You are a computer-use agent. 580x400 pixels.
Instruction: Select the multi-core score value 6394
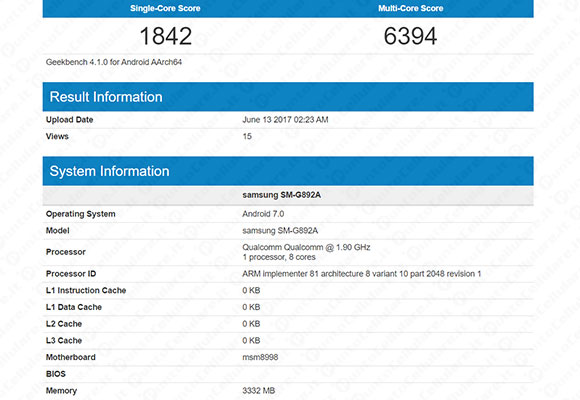pyautogui.click(x=410, y=36)
